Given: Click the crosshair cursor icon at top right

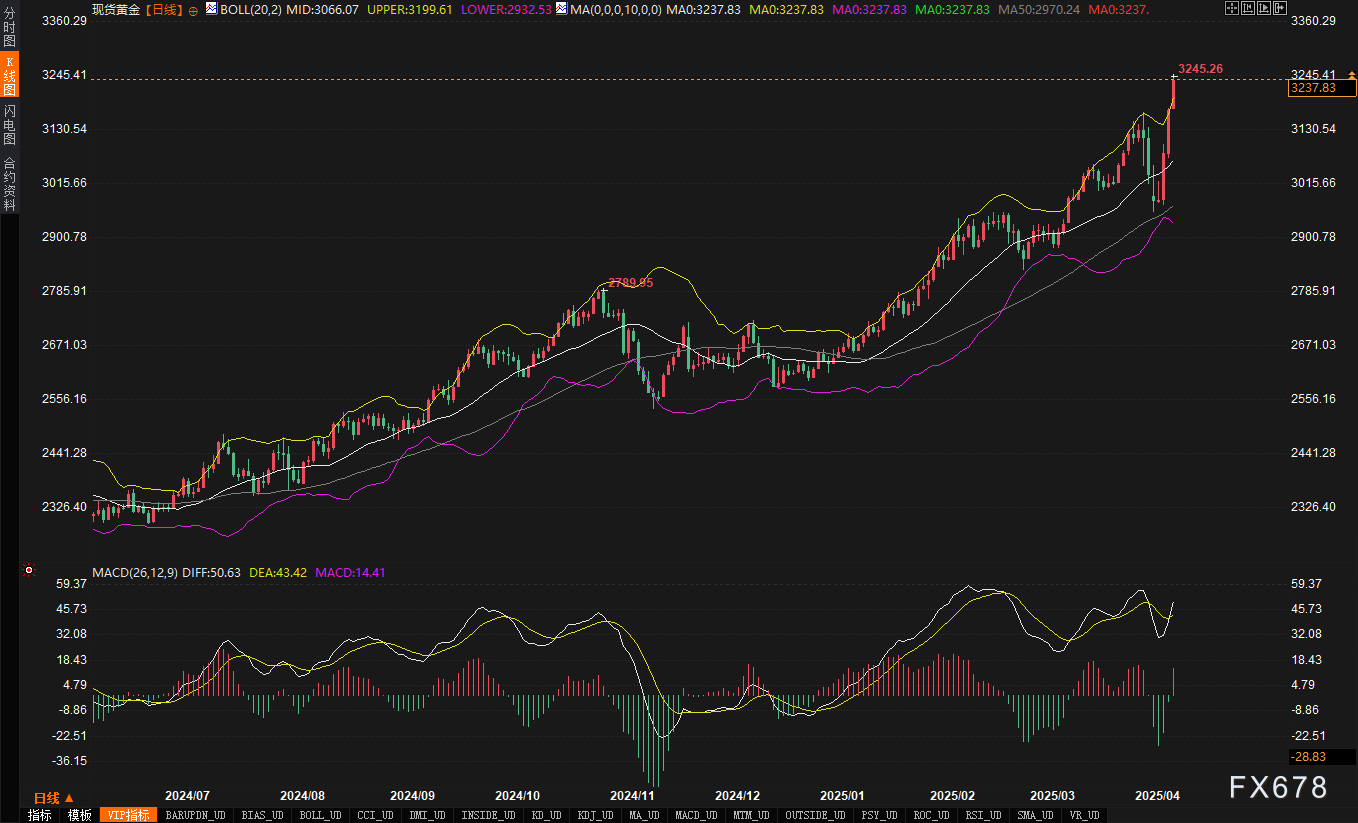Looking at the screenshot, I should pyautogui.click(x=1231, y=8).
